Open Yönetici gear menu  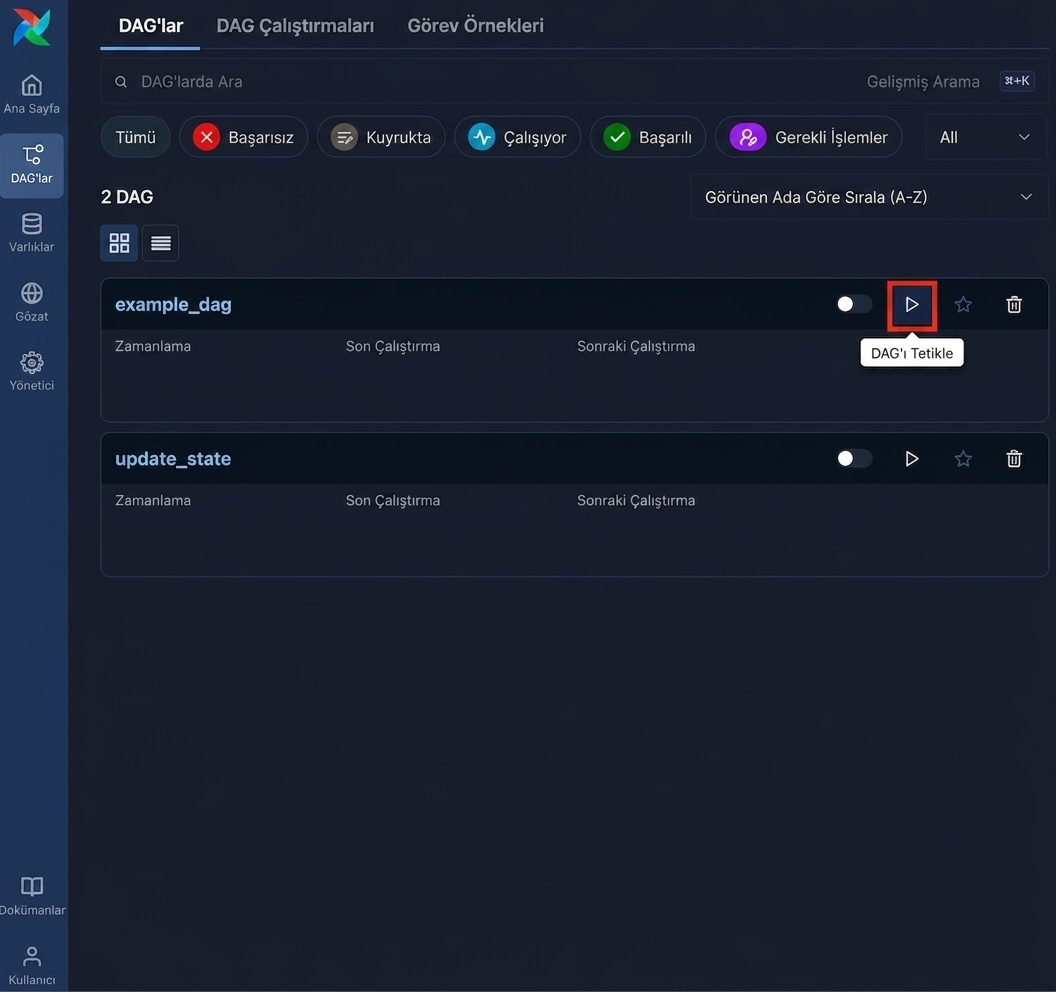click(32, 372)
